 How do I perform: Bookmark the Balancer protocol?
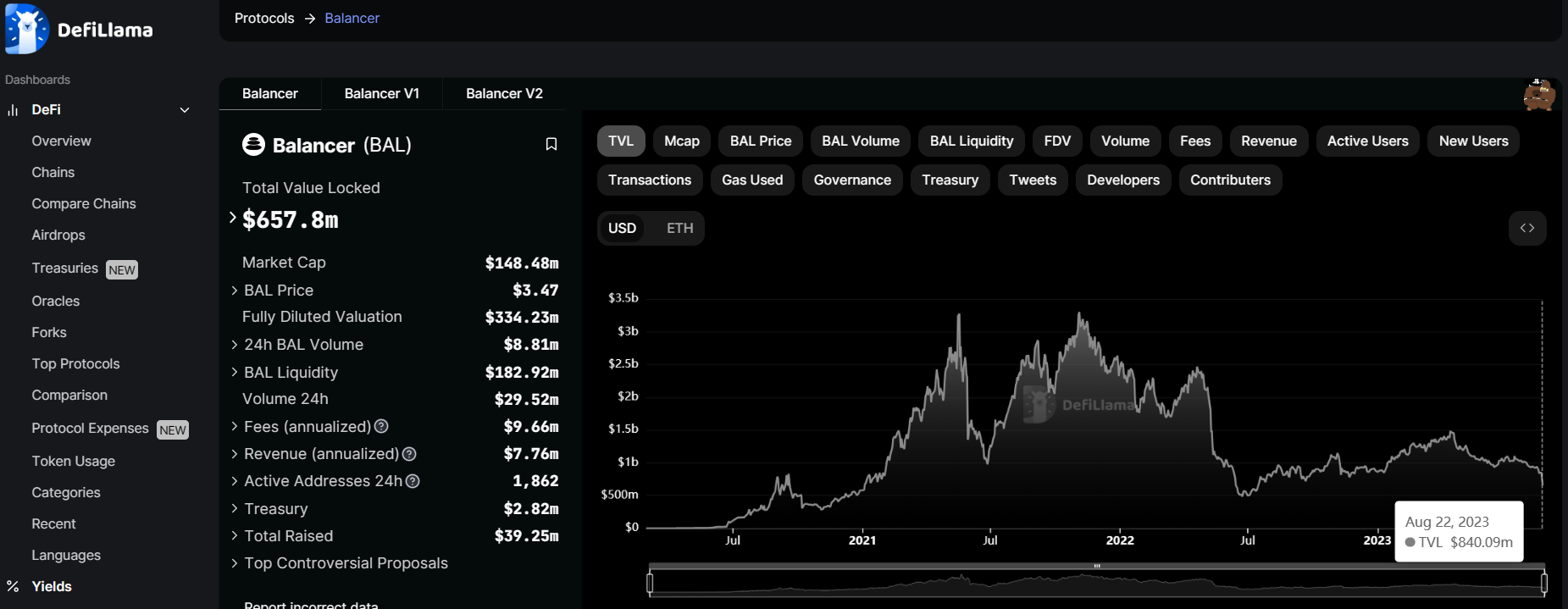(x=551, y=144)
